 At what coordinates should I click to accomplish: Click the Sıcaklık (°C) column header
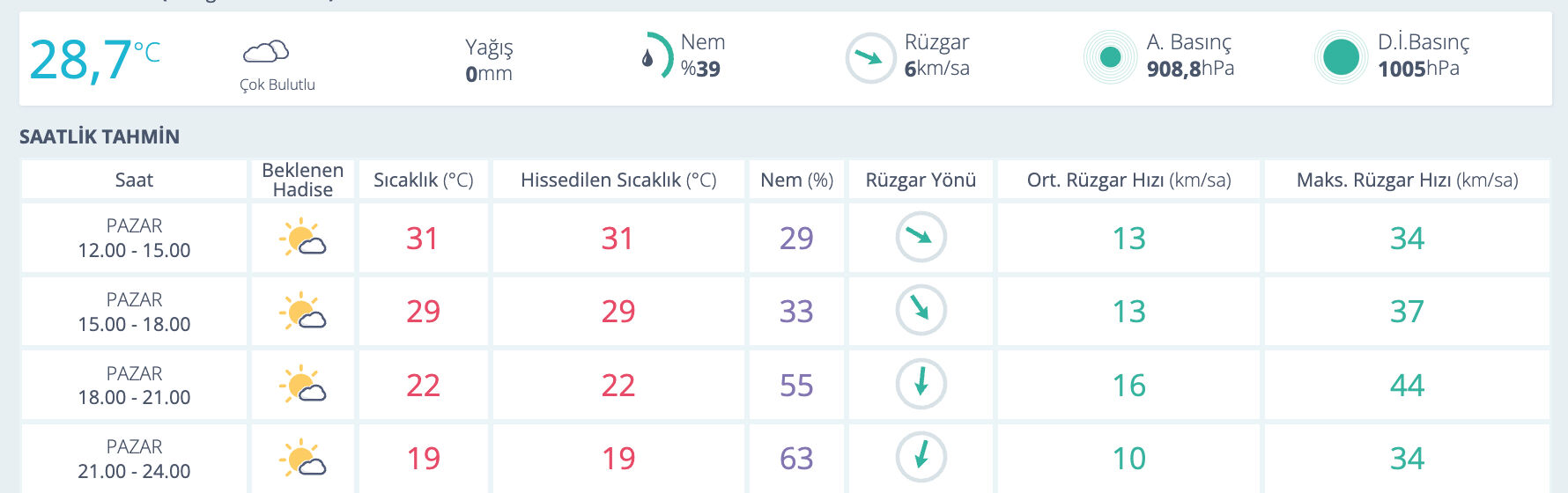pos(423,180)
